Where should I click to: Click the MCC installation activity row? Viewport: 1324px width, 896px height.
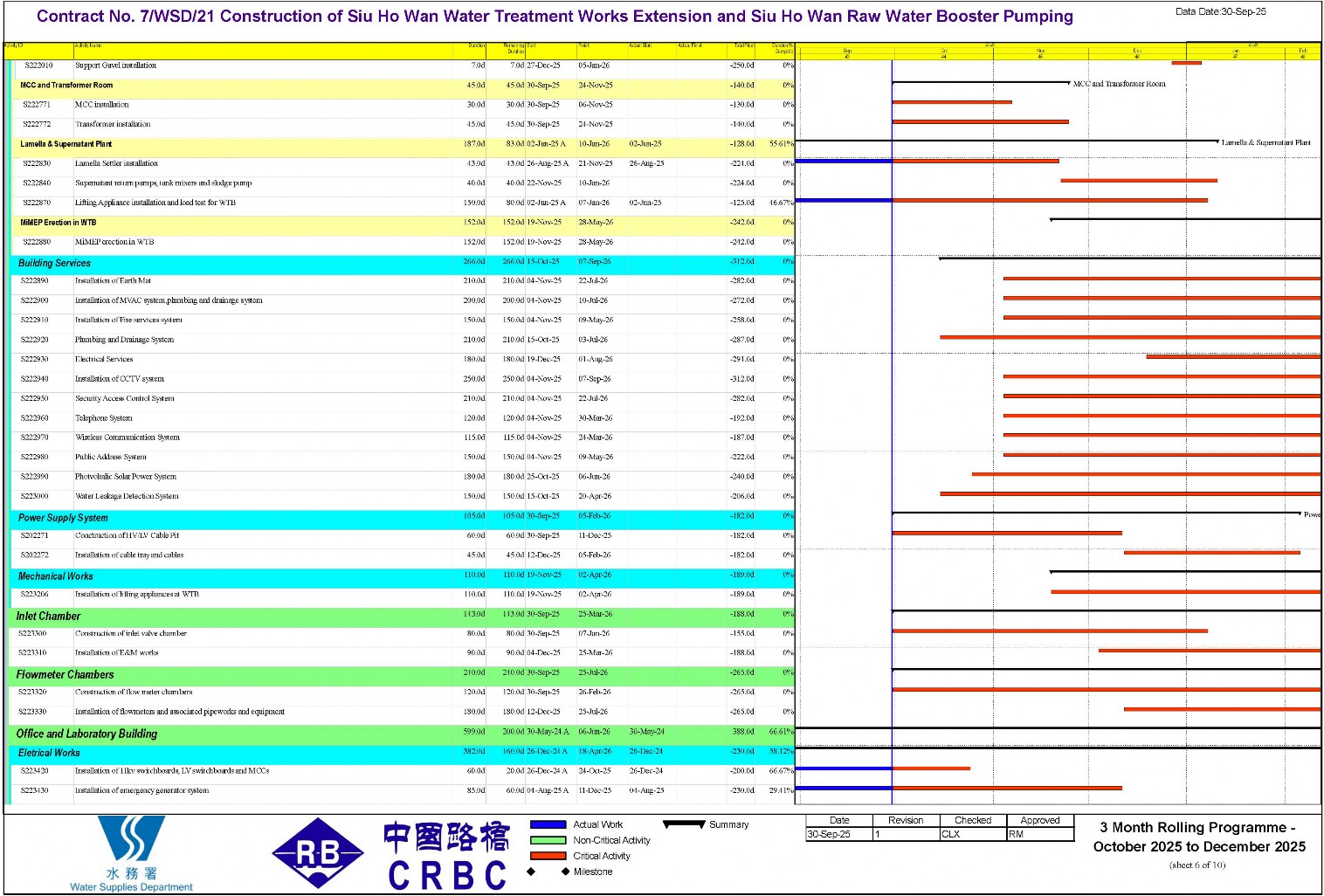[x=403, y=105]
